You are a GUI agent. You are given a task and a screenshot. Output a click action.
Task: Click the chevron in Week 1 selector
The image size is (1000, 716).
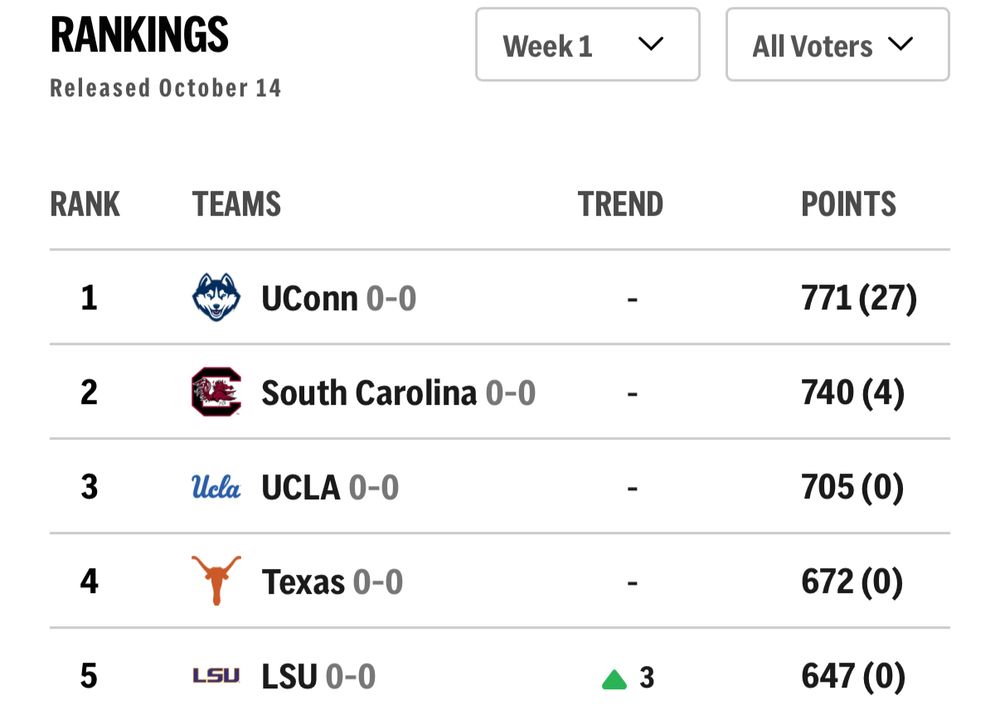pyautogui.click(x=651, y=44)
